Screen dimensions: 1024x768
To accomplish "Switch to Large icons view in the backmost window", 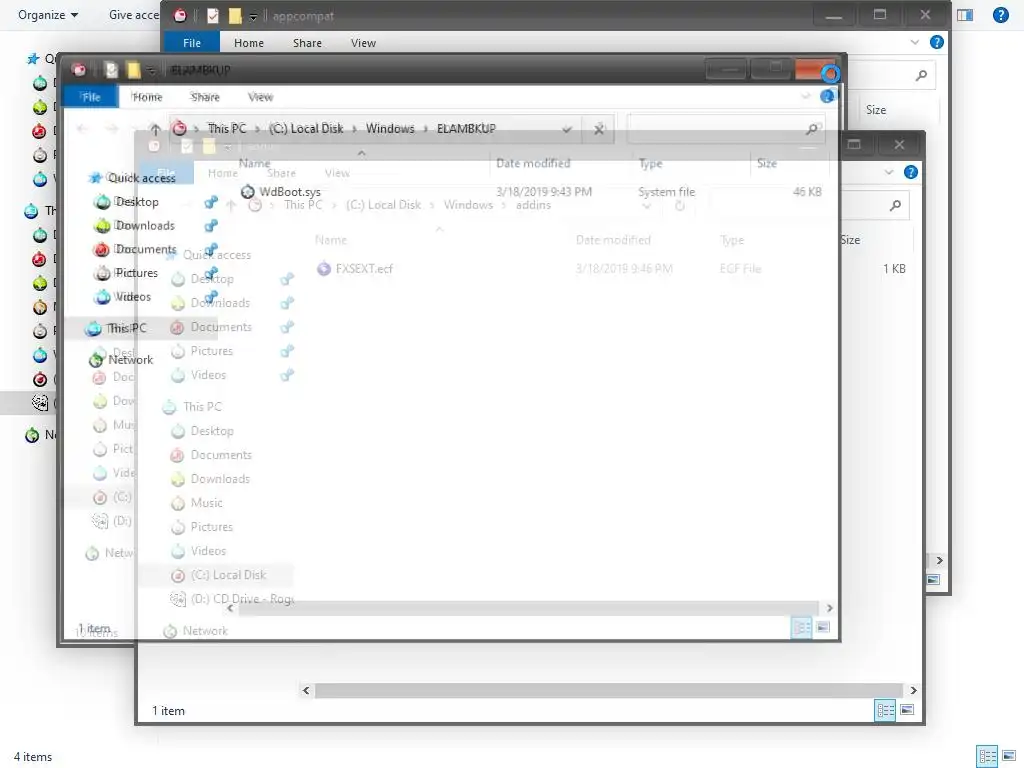I will pos(1010,756).
